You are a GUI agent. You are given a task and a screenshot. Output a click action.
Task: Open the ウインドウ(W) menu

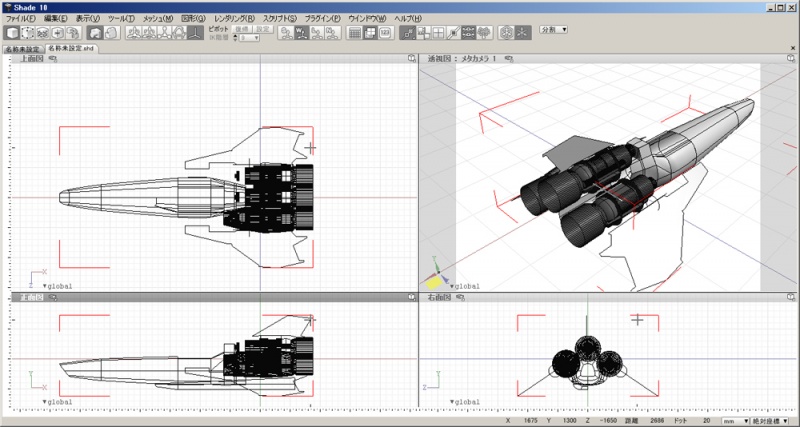[367, 18]
